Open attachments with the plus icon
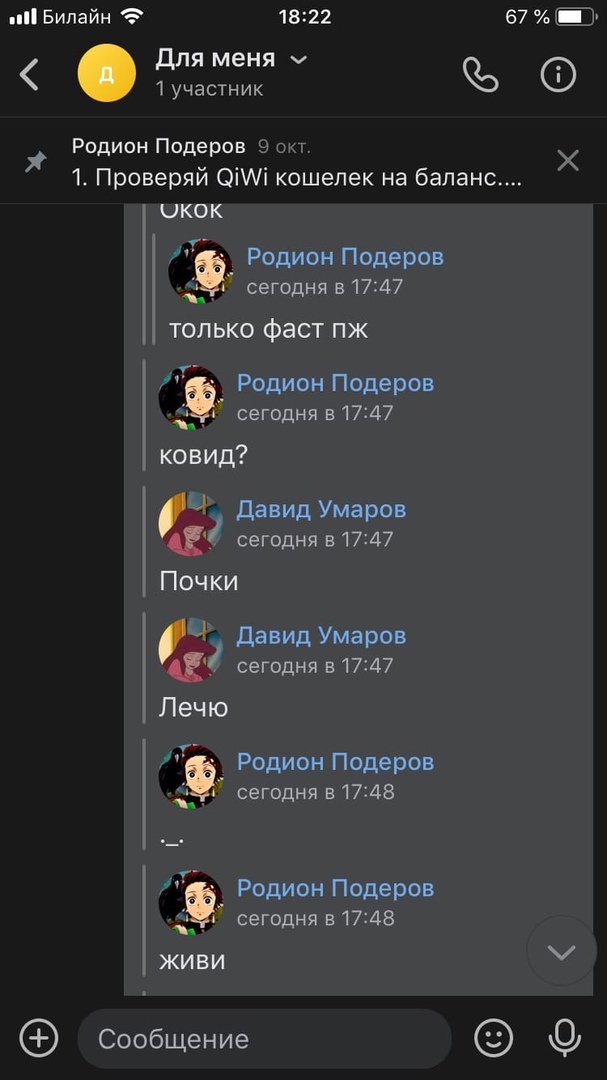Viewport: 607px width, 1080px height. (39, 1037)
